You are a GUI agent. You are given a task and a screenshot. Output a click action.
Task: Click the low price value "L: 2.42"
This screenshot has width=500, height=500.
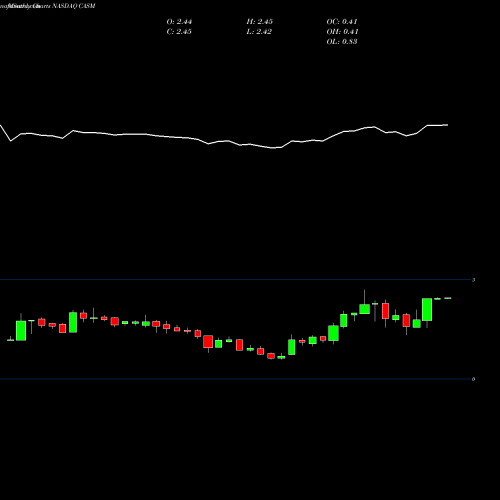coord(259,32)
